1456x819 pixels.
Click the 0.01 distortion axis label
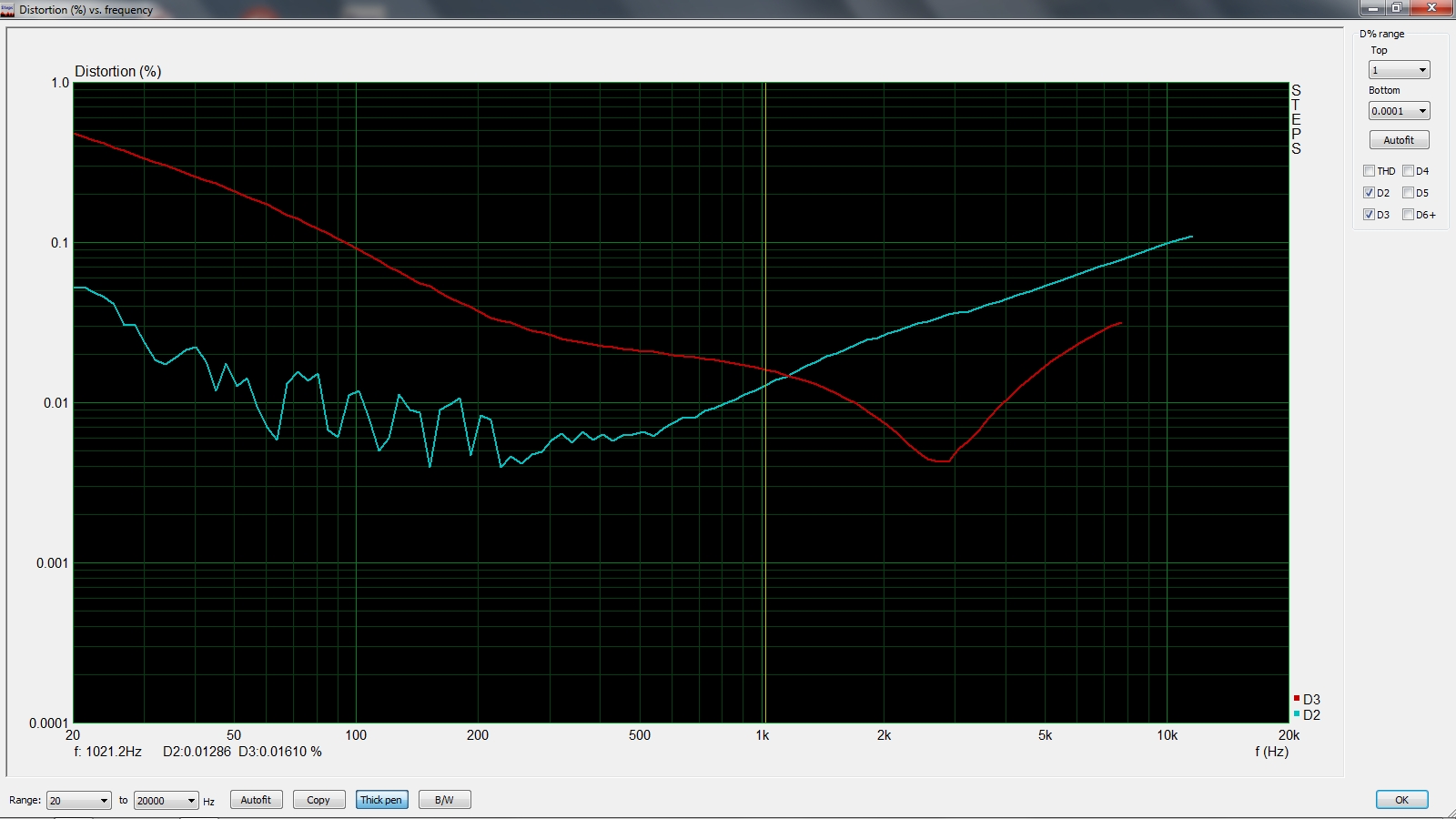56,403
